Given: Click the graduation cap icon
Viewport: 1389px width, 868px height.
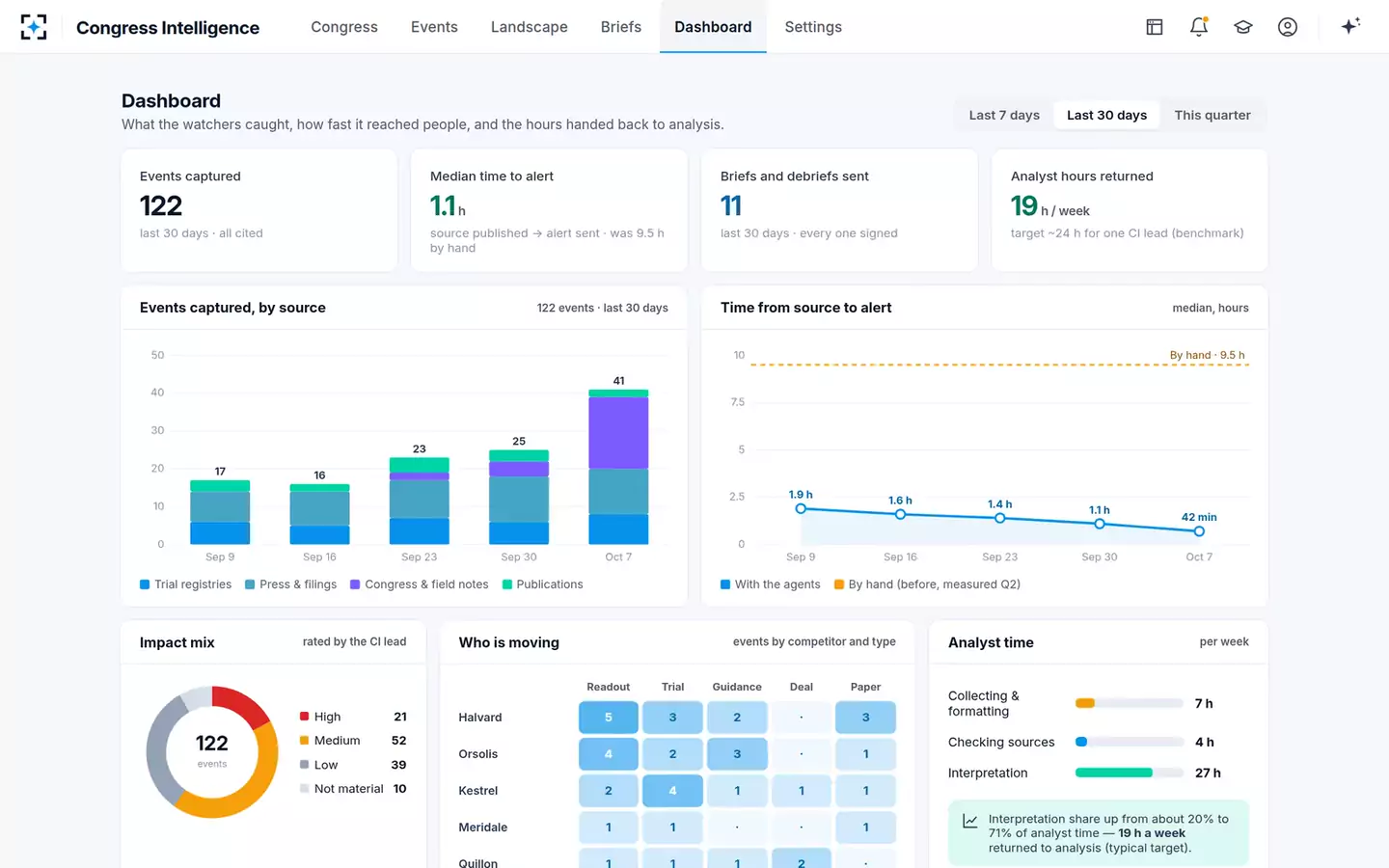Looking at the screenshot, I should tap(1243, 27).
